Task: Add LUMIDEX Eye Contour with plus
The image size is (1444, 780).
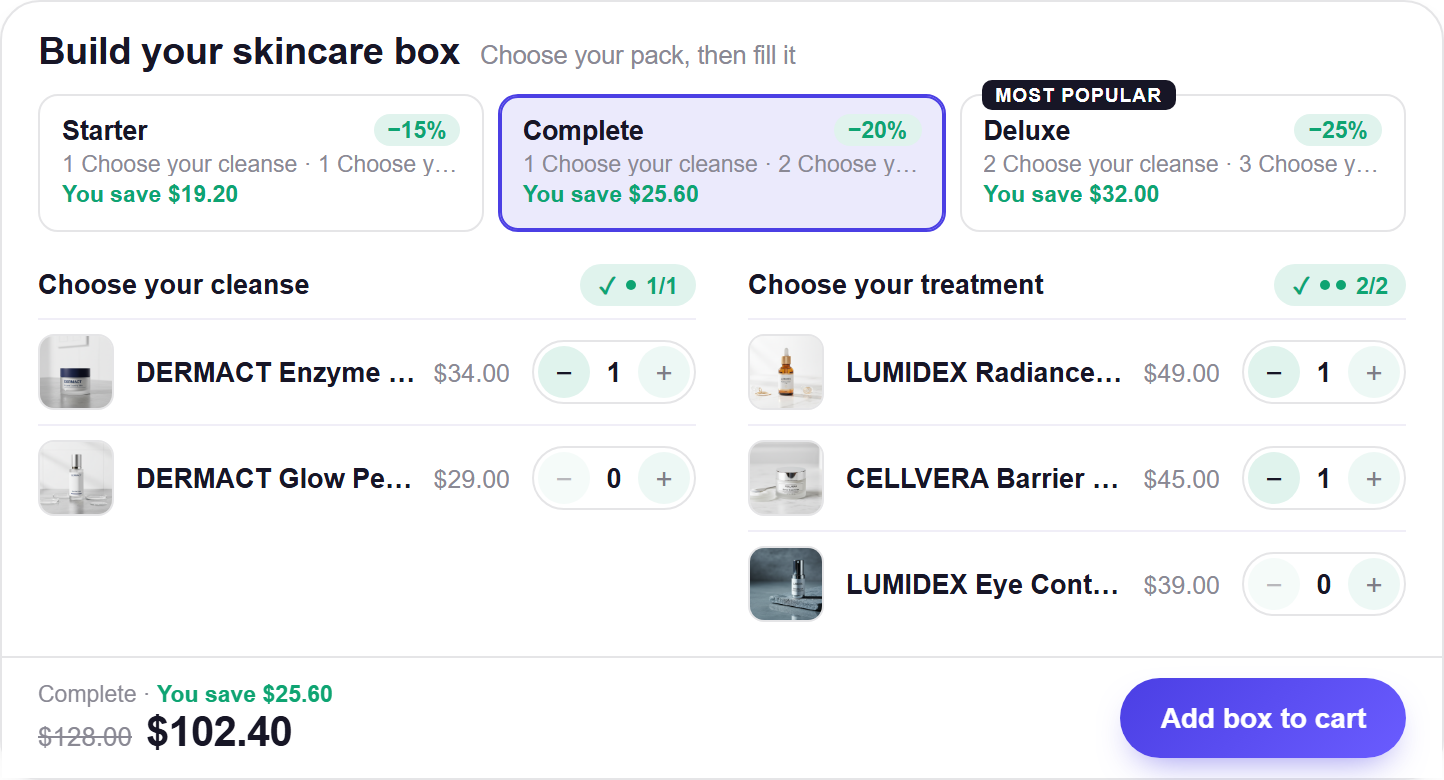Action: coord(1373,585)
